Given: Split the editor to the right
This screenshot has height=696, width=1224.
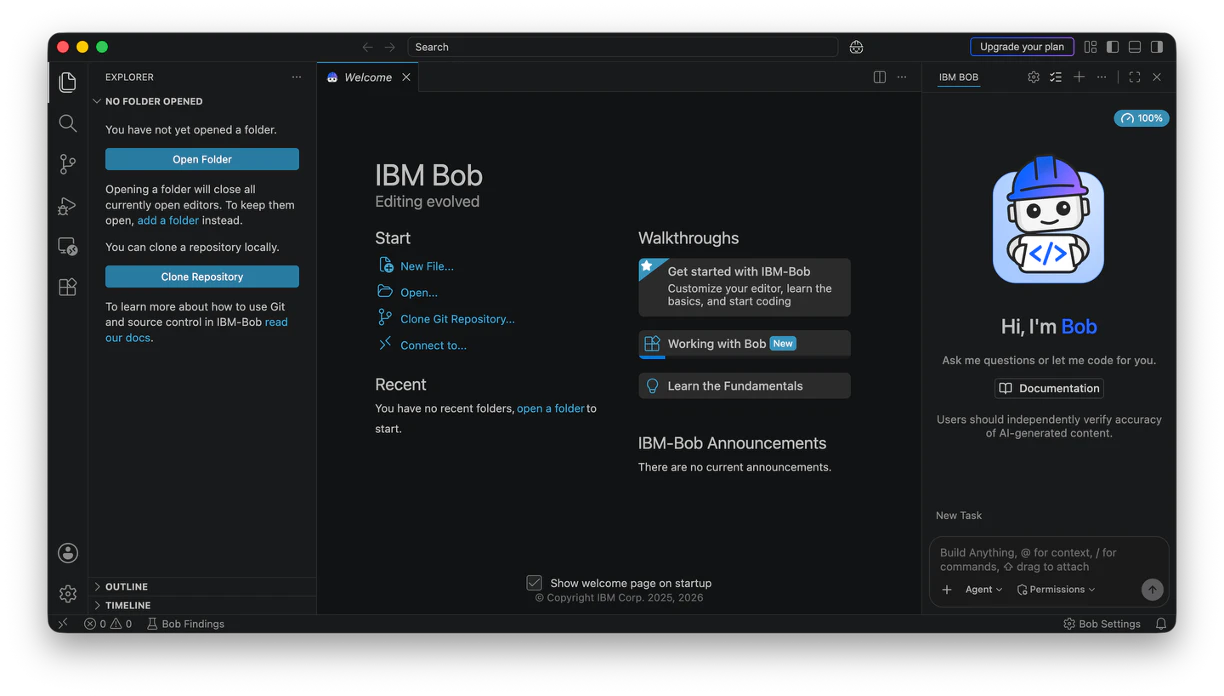Looking at the screenshot, I should coord(880,77).
